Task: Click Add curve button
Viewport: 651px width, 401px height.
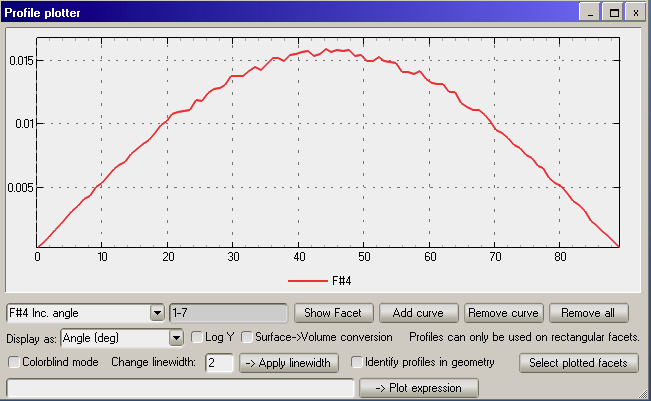Action: click(x=418, y=313)
